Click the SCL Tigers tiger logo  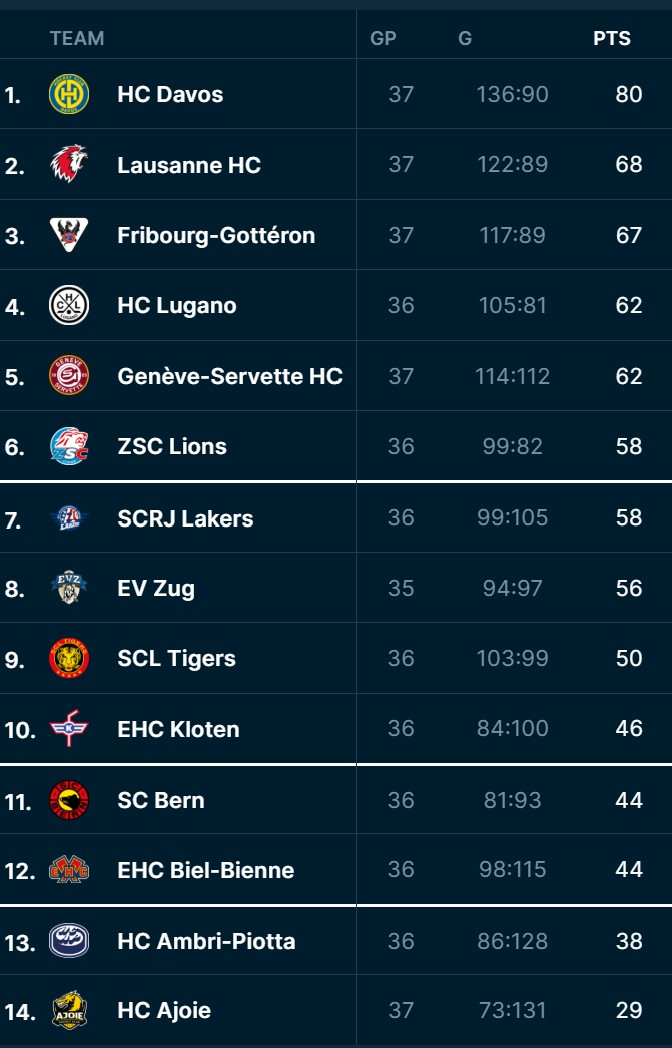click(x=69, y=658)
